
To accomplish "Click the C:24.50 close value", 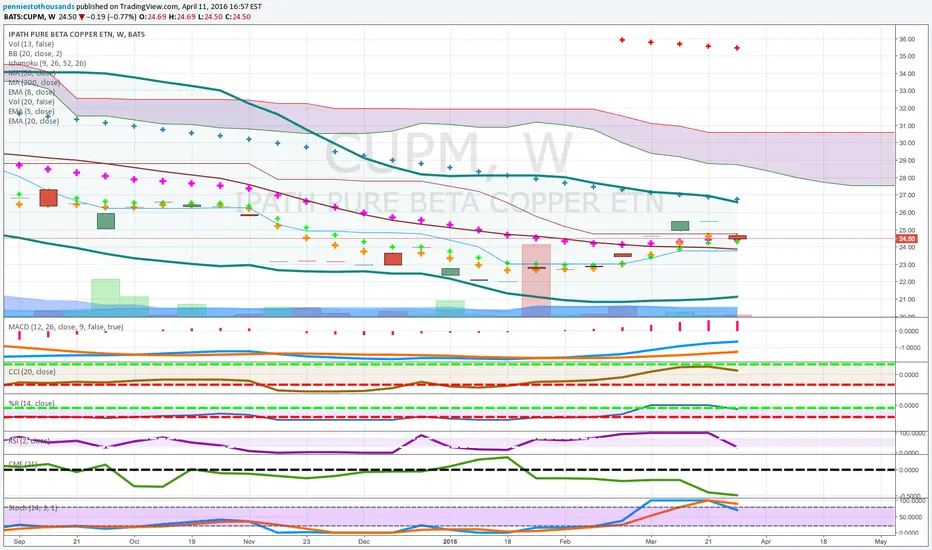I will tap(238, 17).
